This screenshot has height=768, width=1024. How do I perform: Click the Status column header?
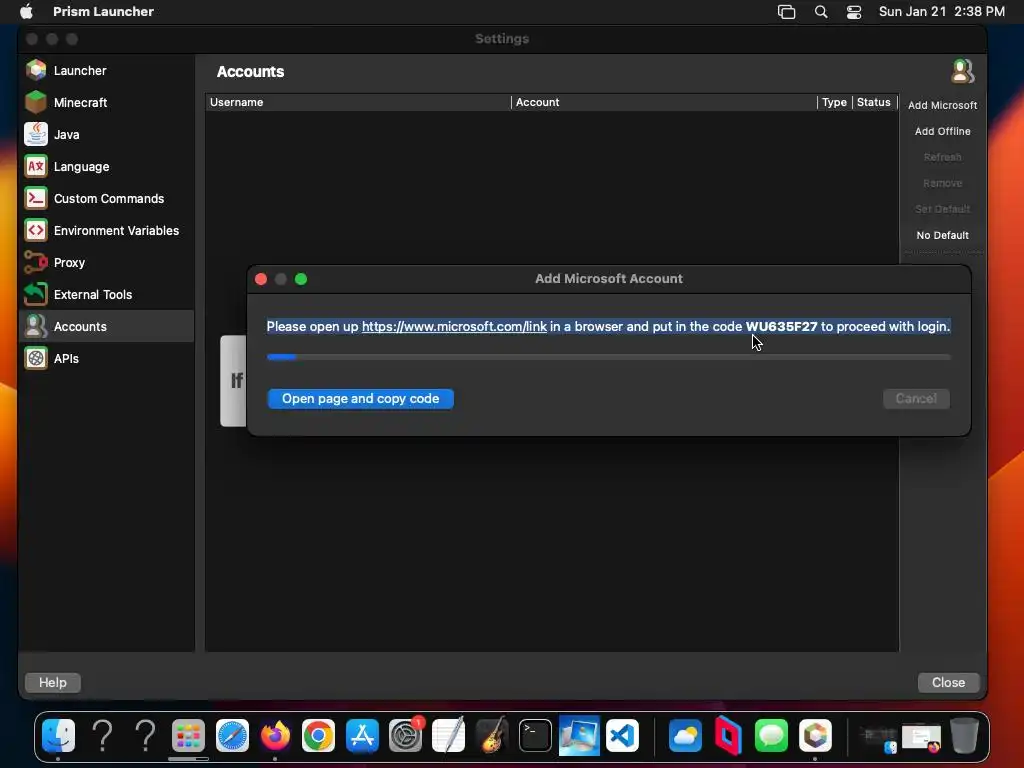tap(874, 102)
